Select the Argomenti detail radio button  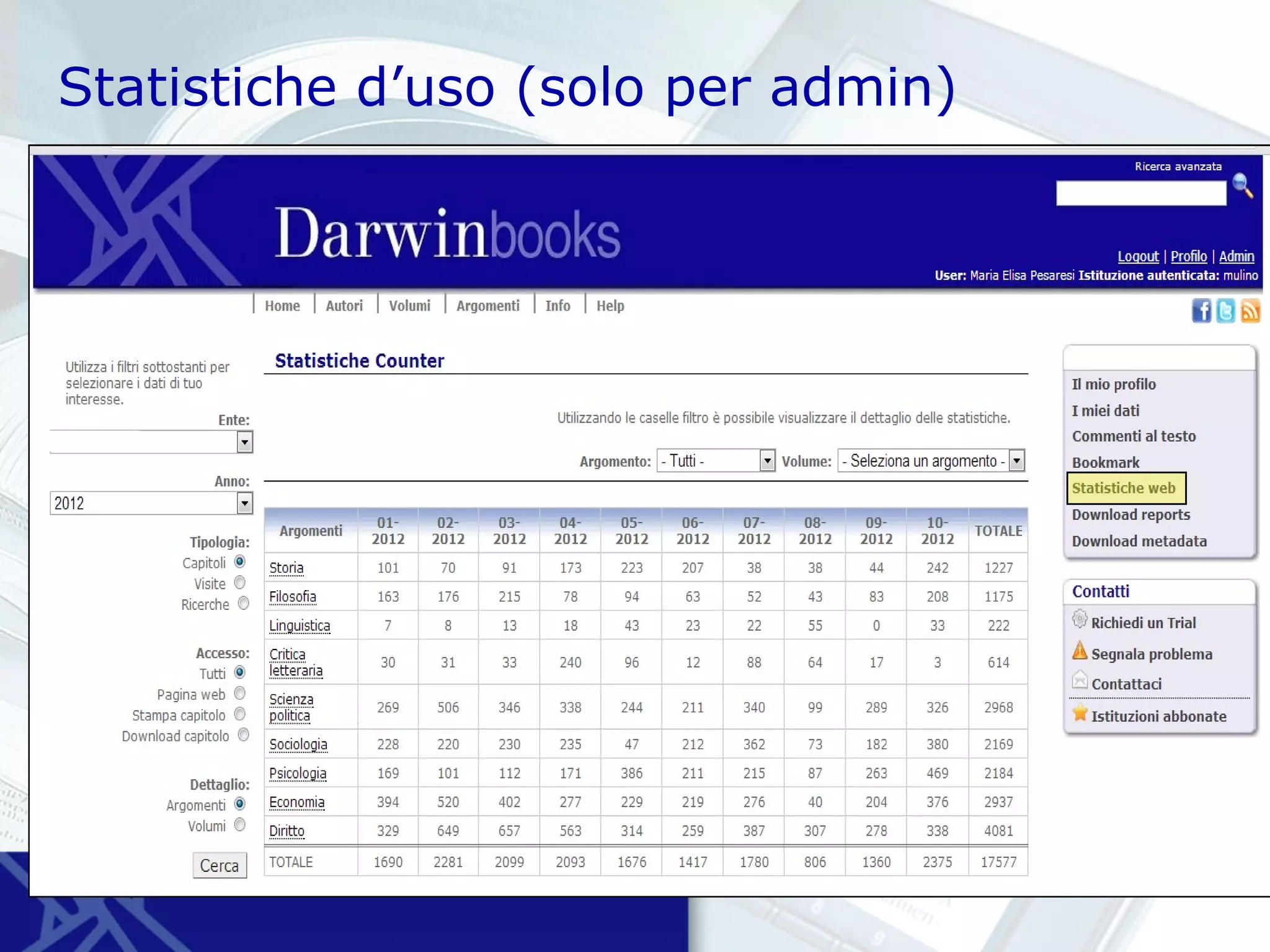pos(240,804)
